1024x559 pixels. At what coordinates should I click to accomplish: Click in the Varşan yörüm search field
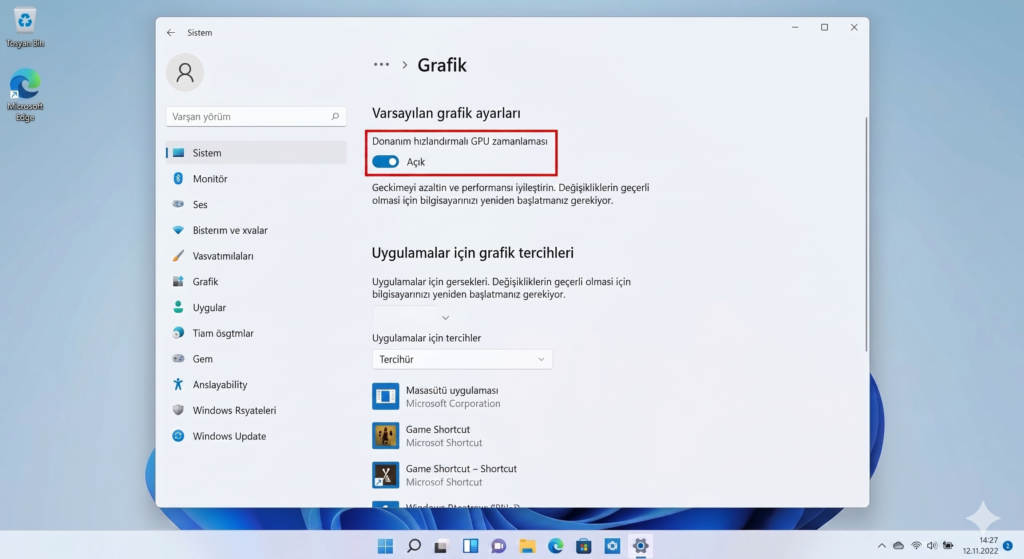tap(256, 116)
